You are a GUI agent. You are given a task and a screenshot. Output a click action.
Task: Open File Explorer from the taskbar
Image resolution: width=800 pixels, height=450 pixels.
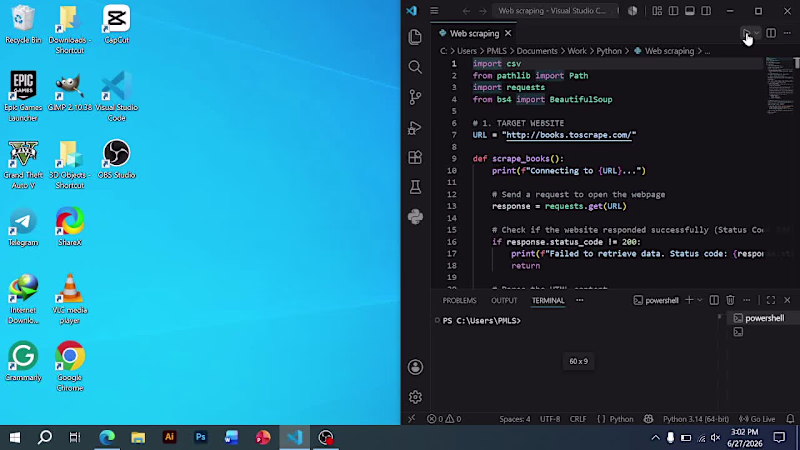tap(138, 437)
